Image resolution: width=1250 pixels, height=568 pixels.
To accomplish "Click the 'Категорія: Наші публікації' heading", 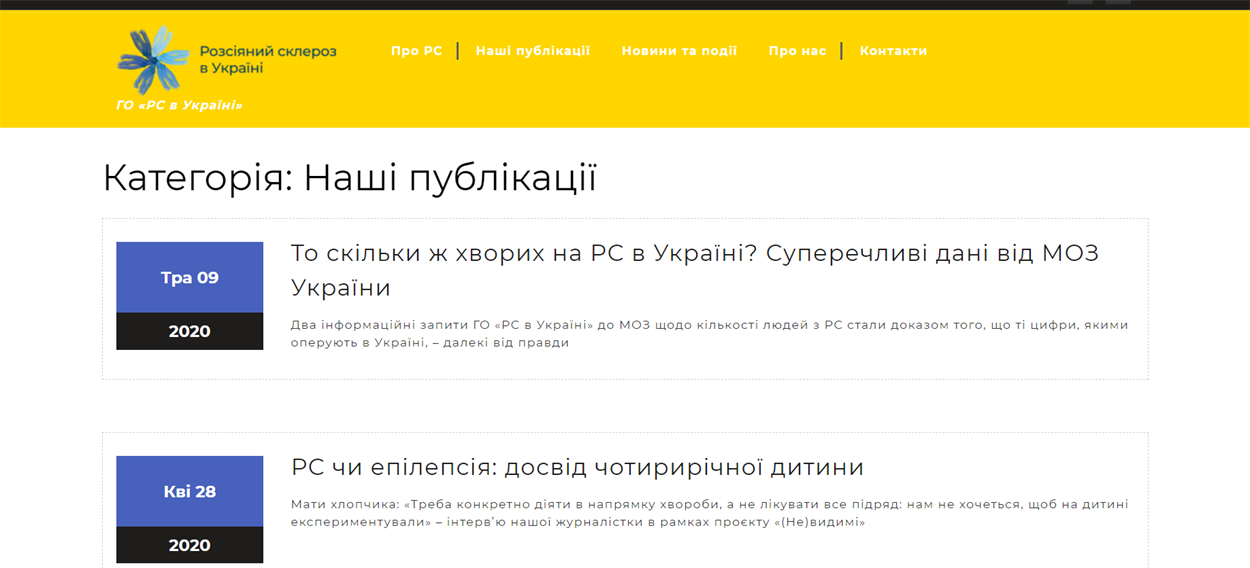I will click(x=350, y=179).
